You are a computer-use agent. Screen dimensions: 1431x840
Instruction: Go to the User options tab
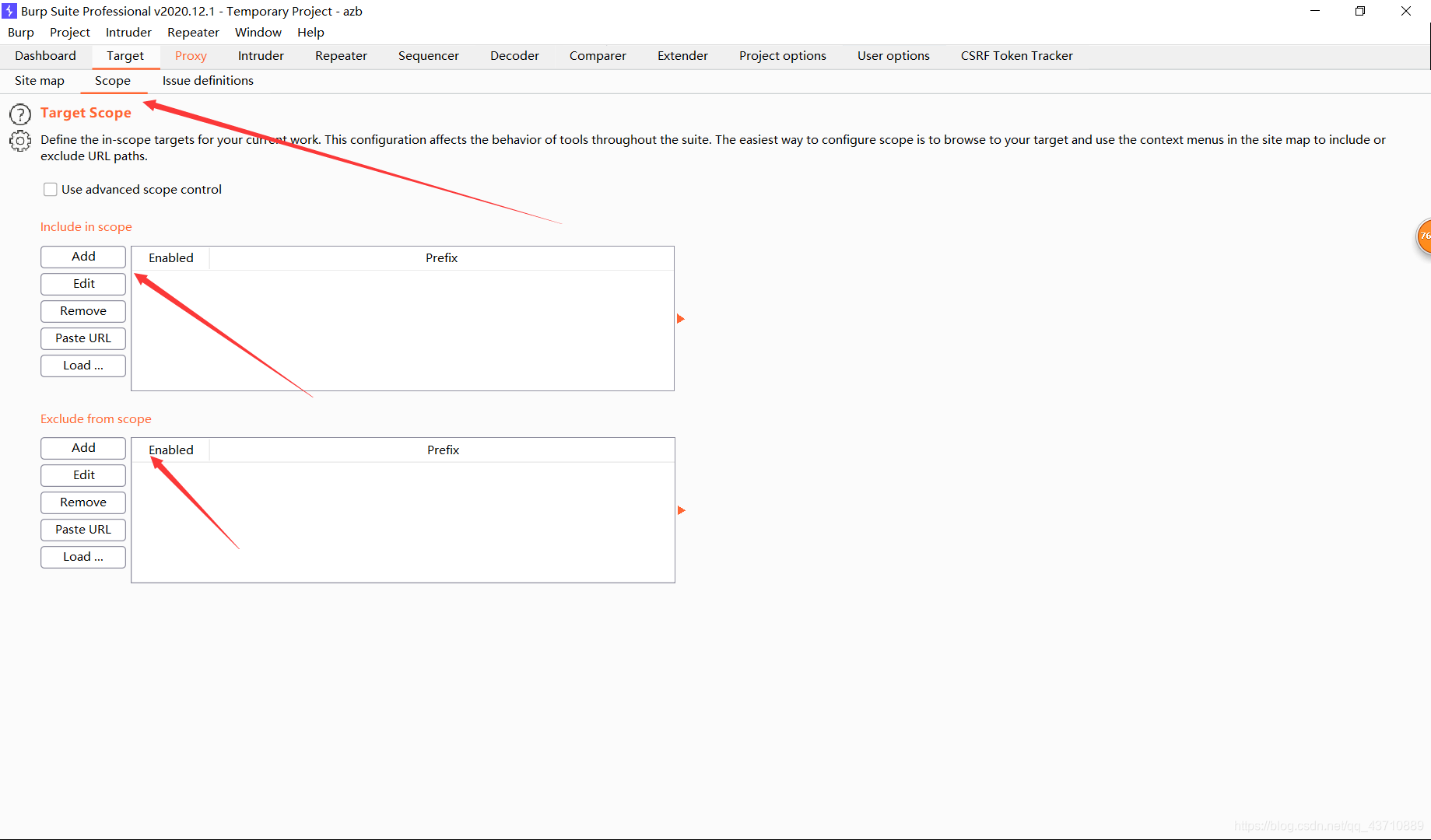pyautogui.click(x=893, y=56)
